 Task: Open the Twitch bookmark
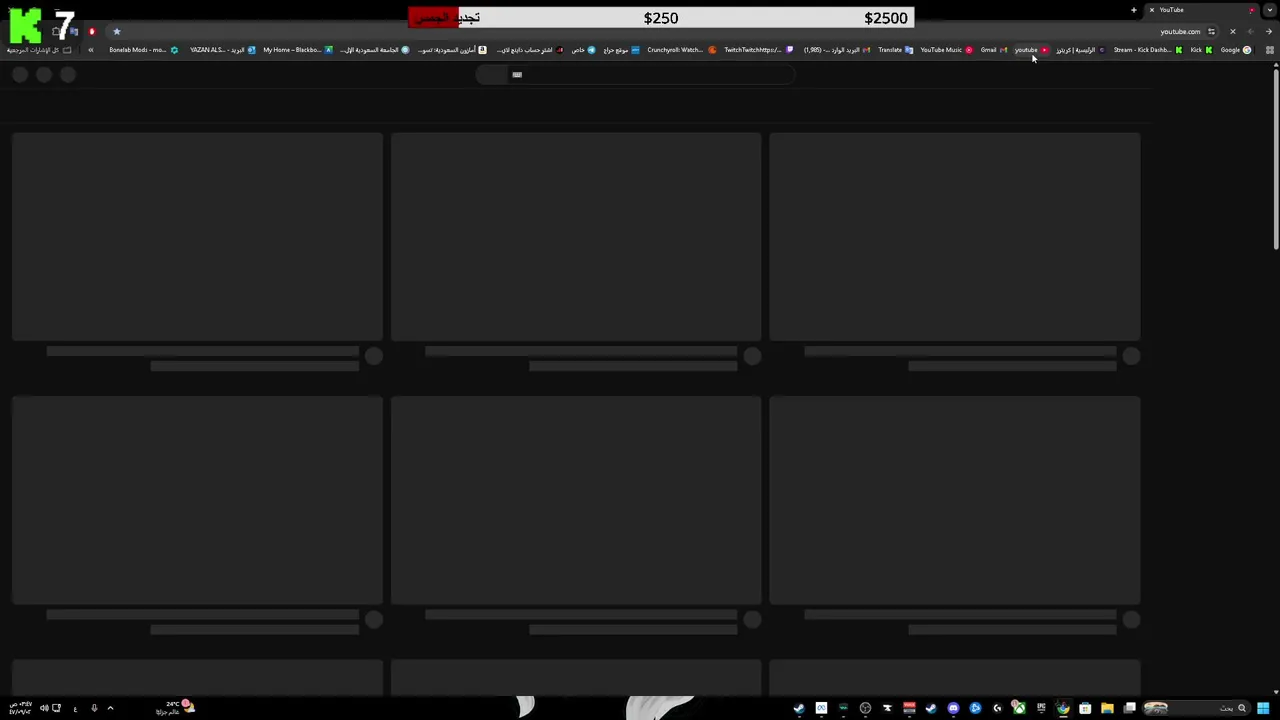758,50
